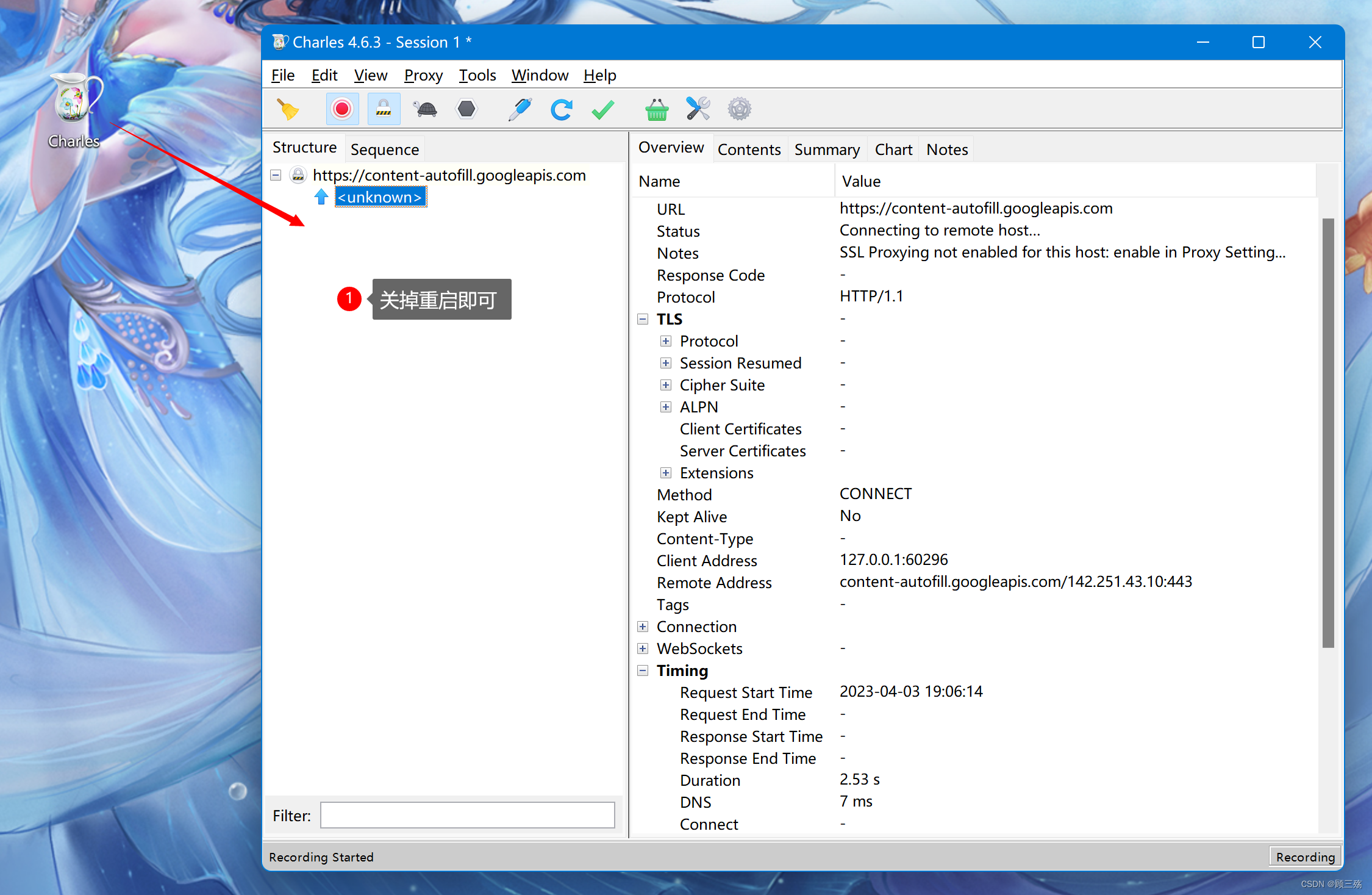
Task: Open the Settings gear icon
Action: click(739, 110)
